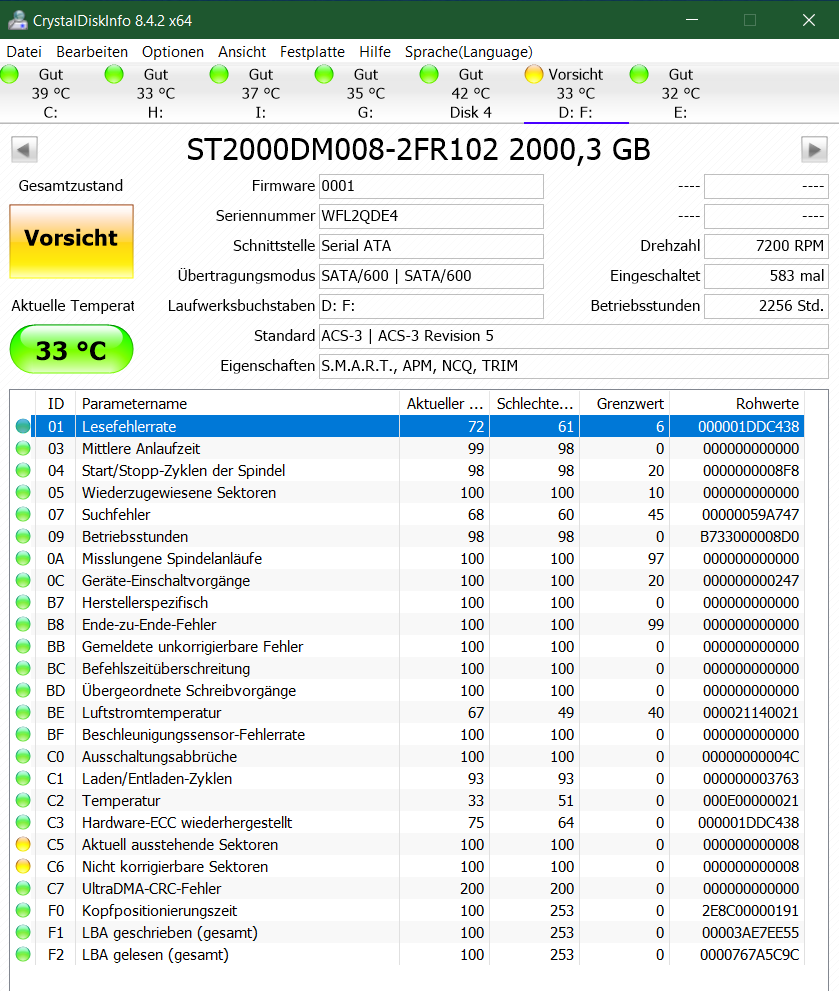Click the Laufwerksbuchstaben field D: F:
The image size is (839, 991).
[x=431, y=306]
